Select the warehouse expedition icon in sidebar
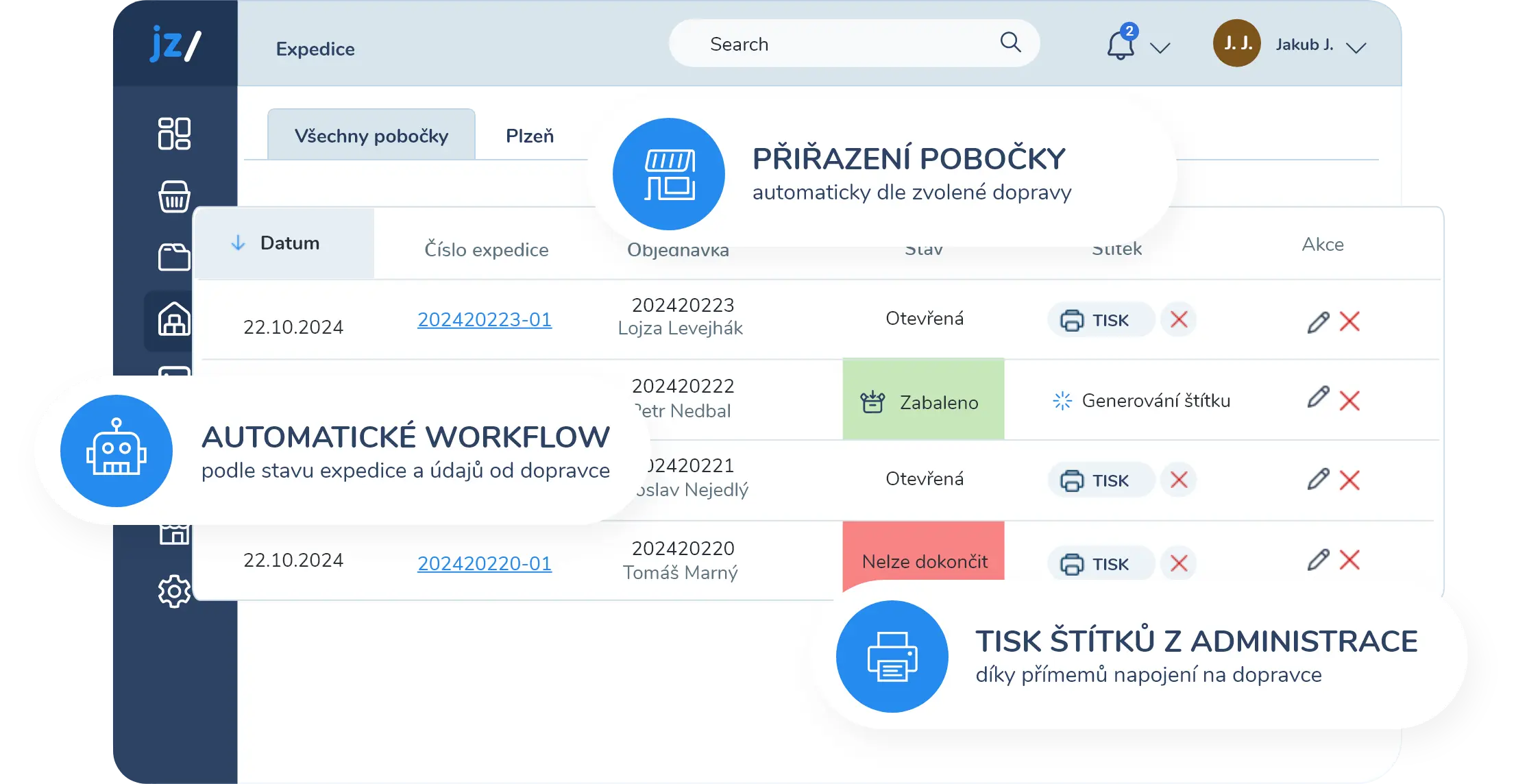The width and height of the screenshot is (1516, 784). [174, 319]
